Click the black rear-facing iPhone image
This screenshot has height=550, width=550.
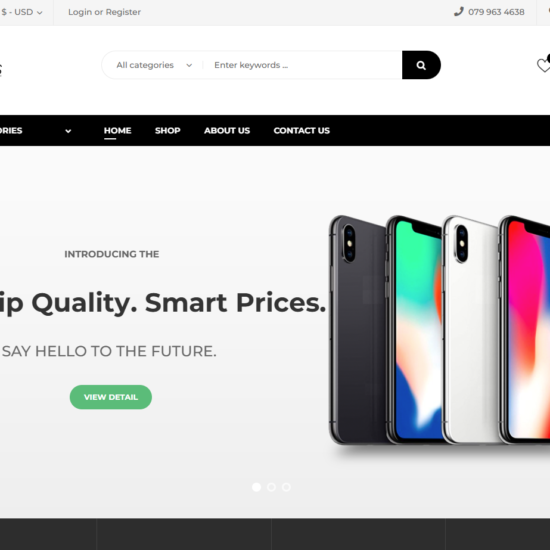[358, 330]
